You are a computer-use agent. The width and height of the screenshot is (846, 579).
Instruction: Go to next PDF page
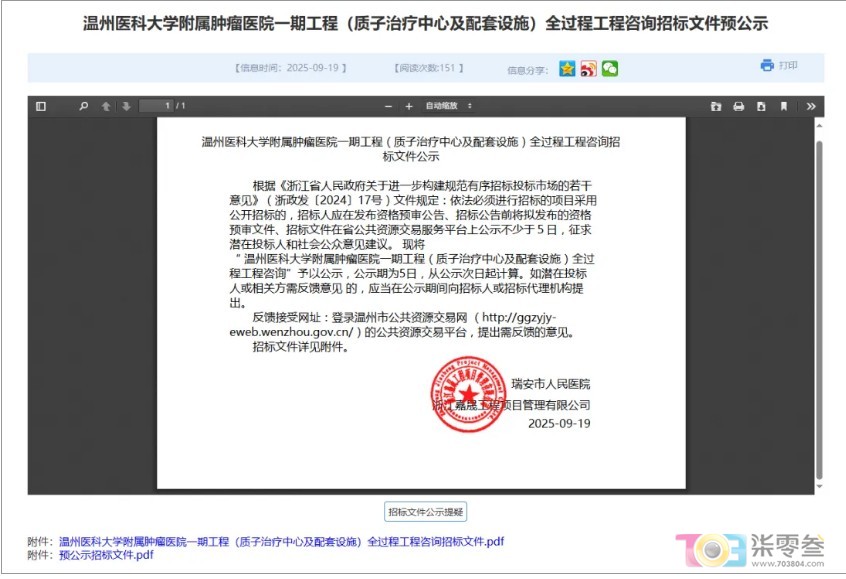point(126,106)
